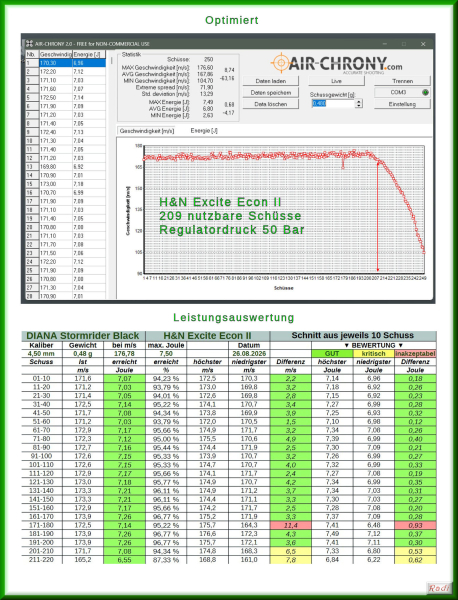
Task: Click the yellow kritisch rating legend cell
Action: [x=373, y=354]
